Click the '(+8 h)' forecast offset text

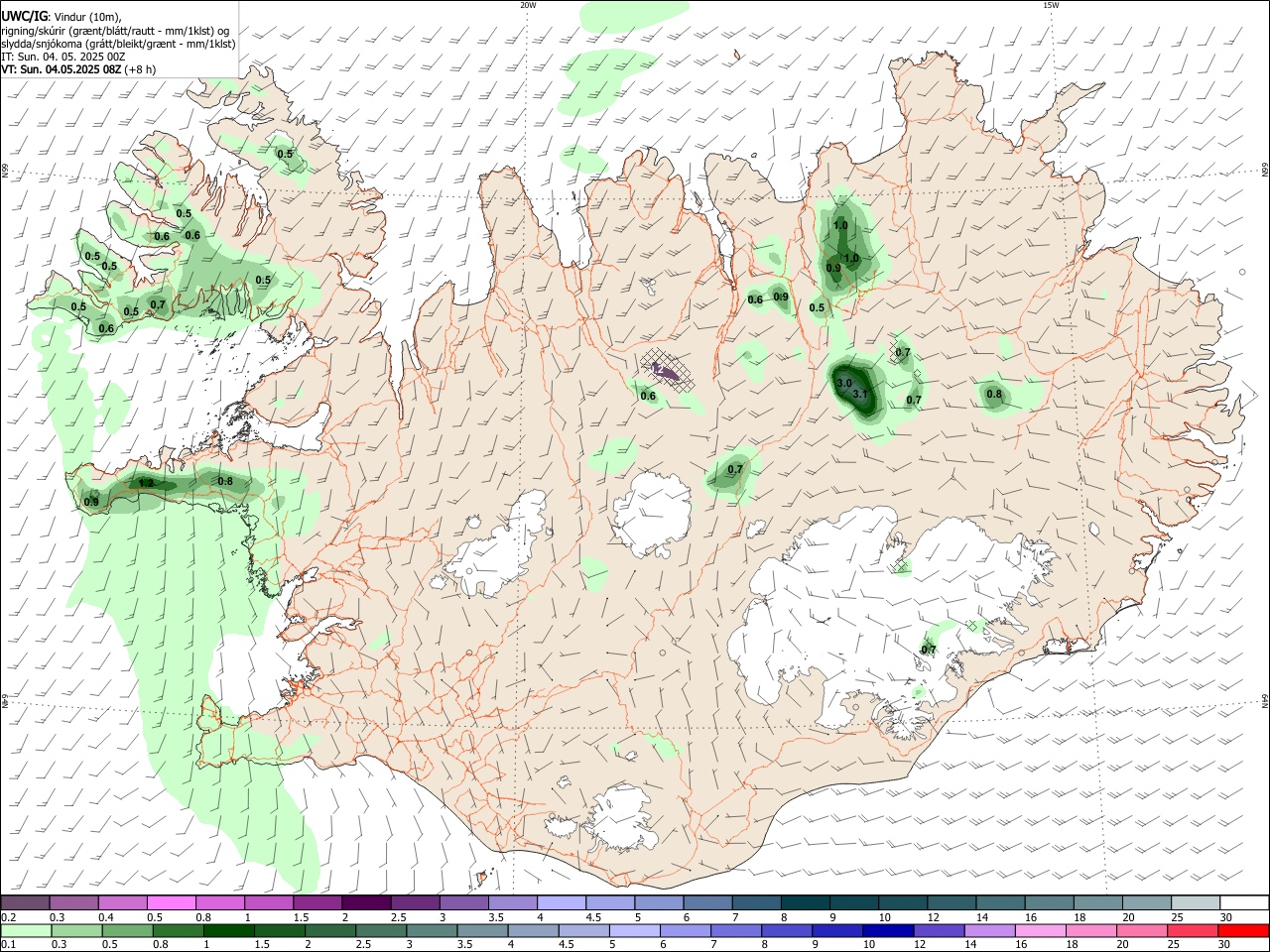tap(141, 69)
